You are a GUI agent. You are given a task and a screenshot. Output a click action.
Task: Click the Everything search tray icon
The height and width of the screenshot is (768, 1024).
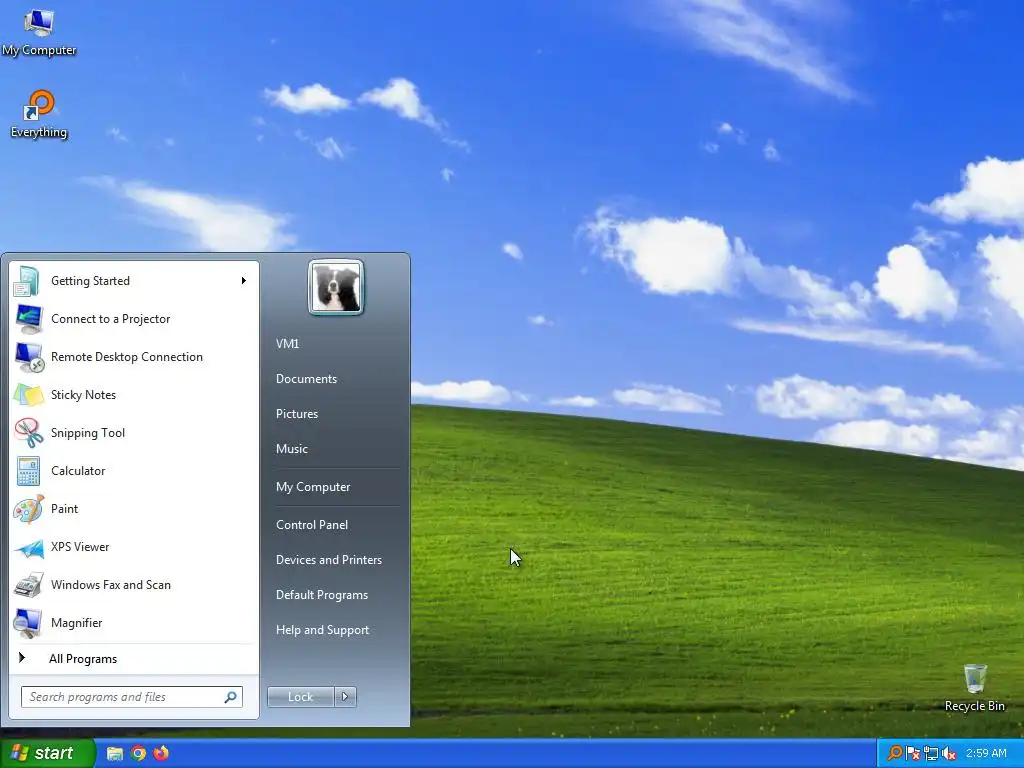pyautogui.click(x=895, y=754)
